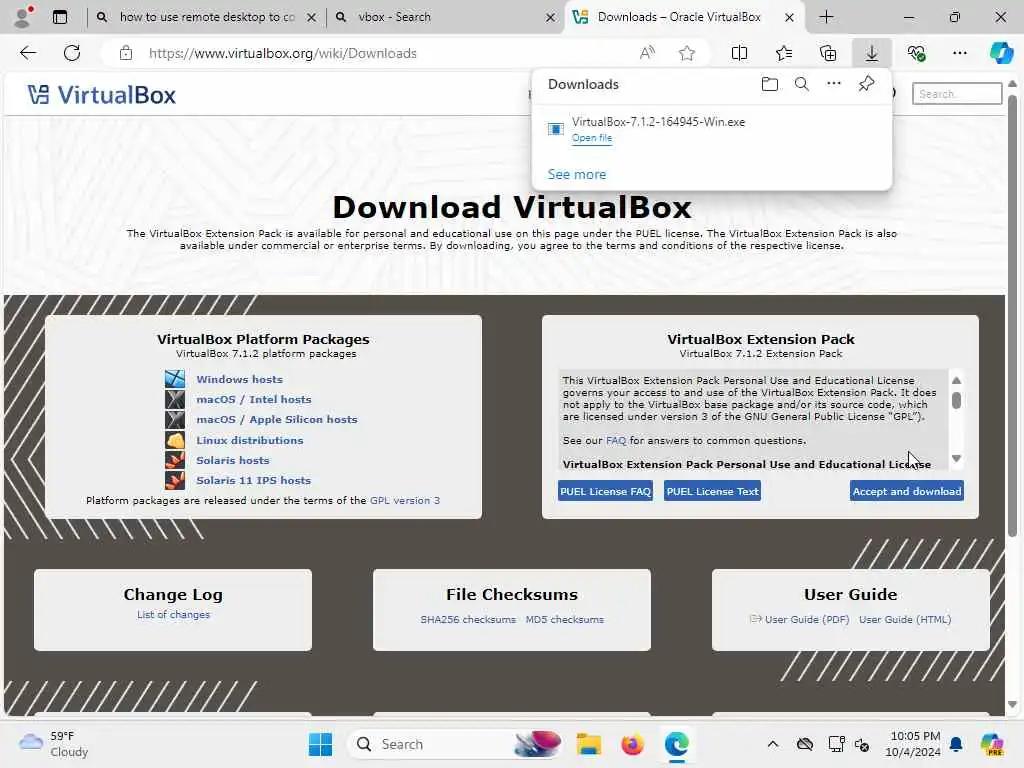
Task: Click Open file under VirtualBox exe
Action: [592, 138]
